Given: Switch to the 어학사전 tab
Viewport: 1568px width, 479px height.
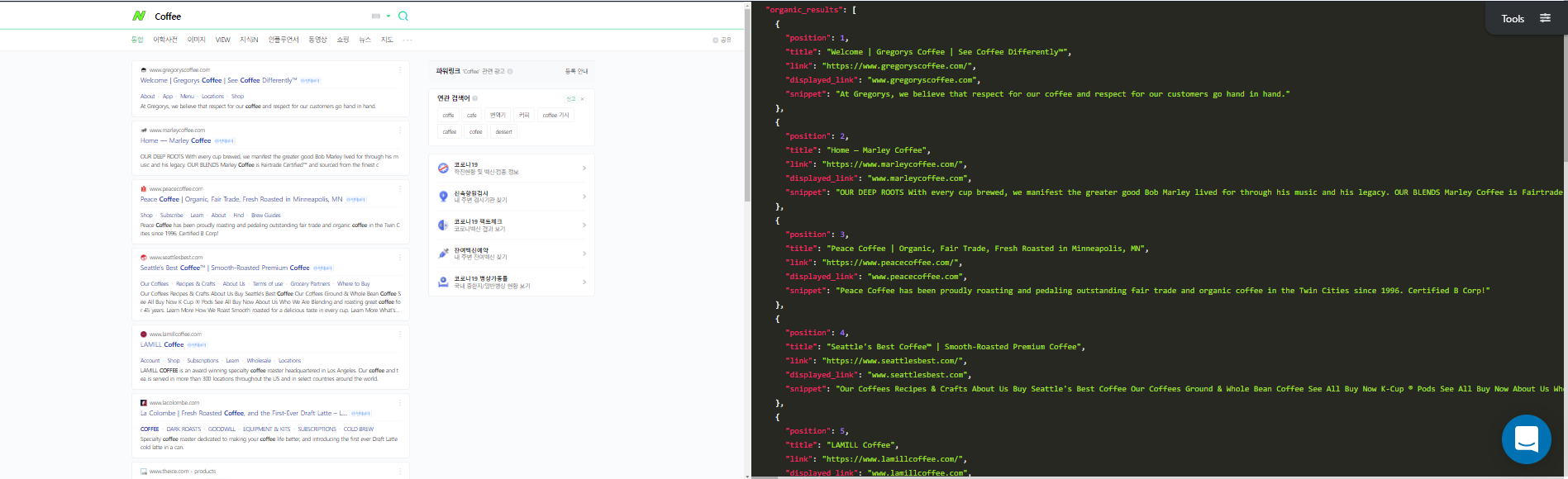Looking at the screenshot, I should tap(165, 40).
